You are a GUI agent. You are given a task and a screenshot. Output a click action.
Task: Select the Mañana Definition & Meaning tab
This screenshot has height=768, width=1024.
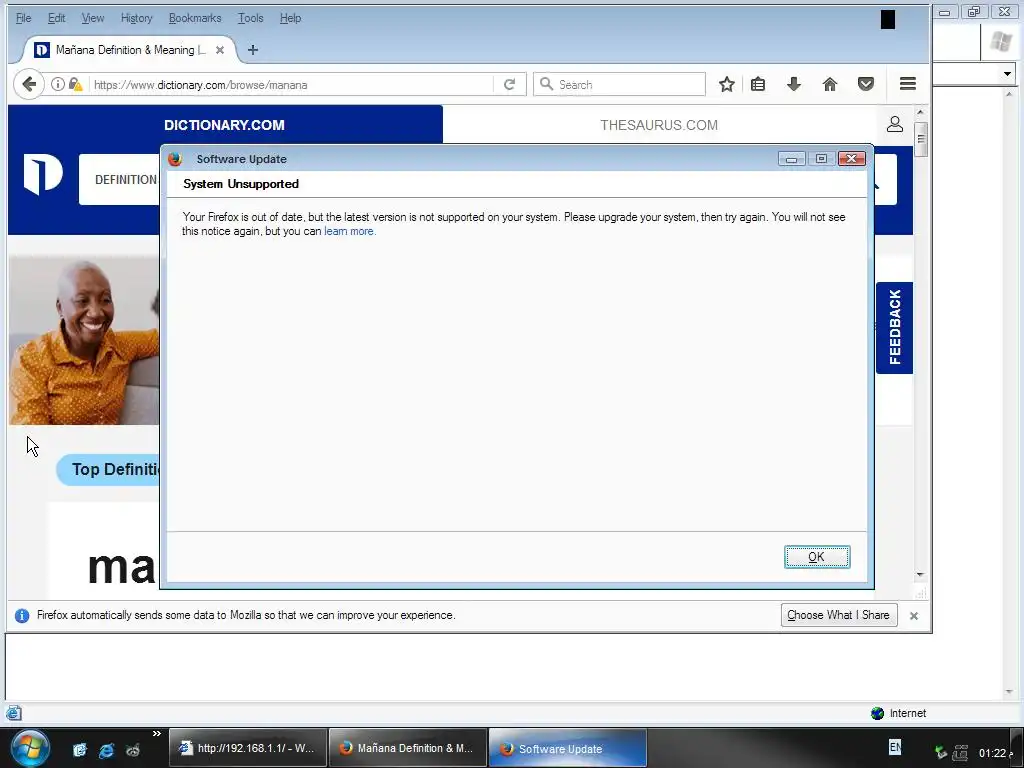tap(130, 50)
